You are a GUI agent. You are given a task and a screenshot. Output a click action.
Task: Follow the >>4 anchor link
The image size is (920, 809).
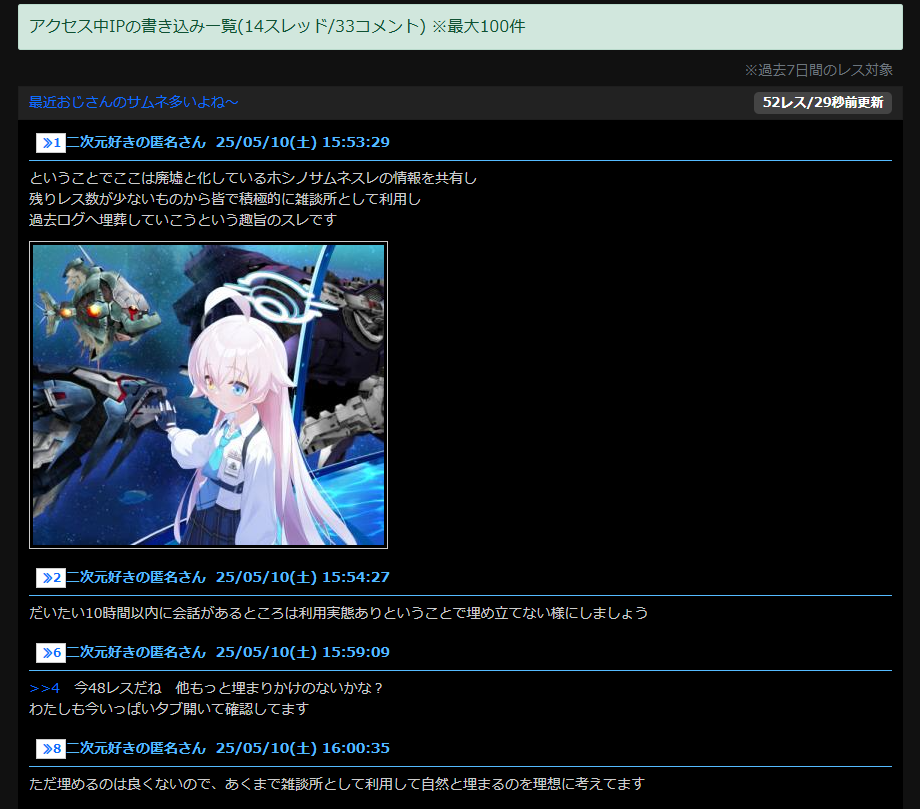tap(45, 688)
